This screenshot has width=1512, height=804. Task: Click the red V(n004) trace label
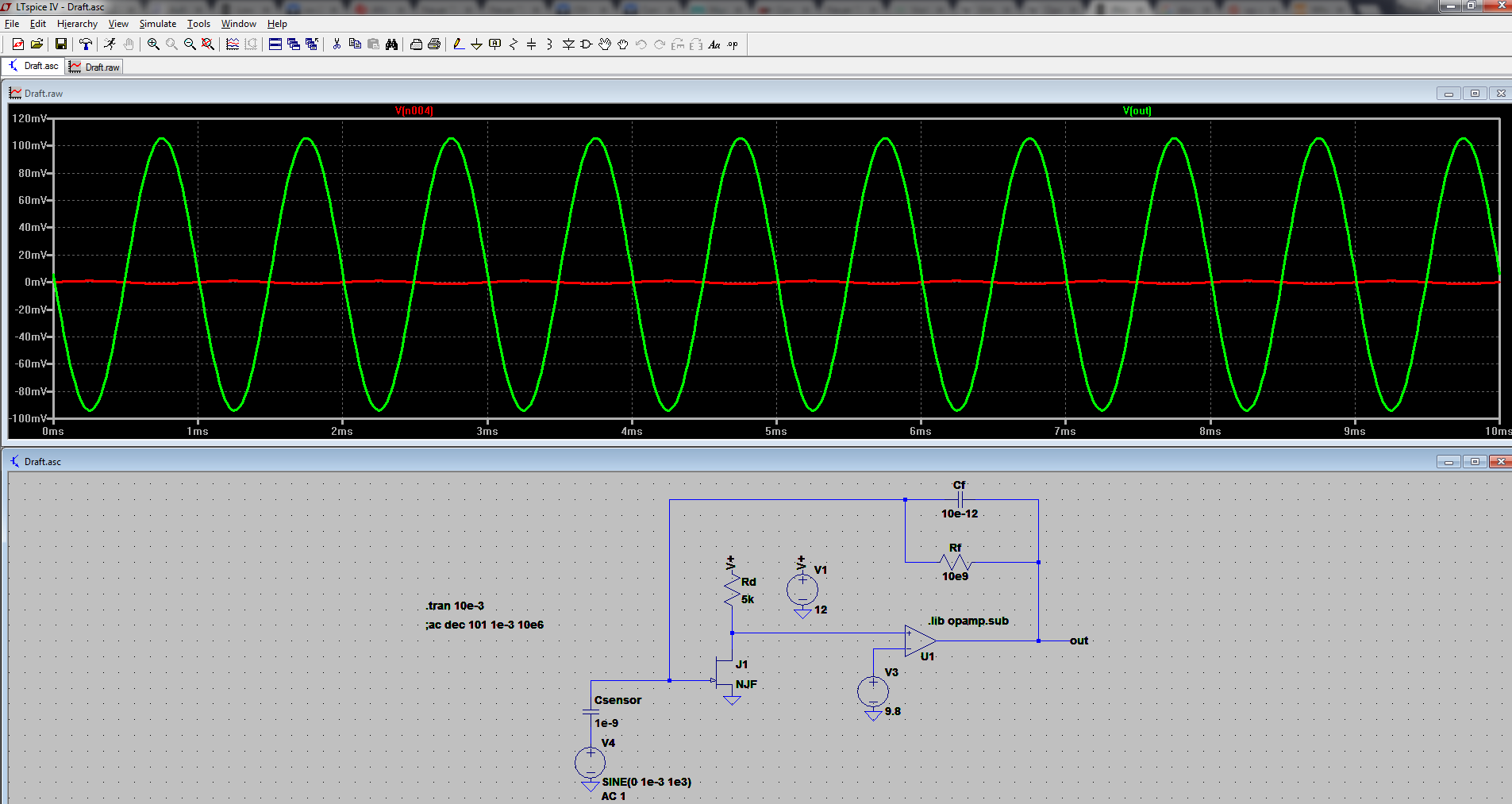point(414,110)
